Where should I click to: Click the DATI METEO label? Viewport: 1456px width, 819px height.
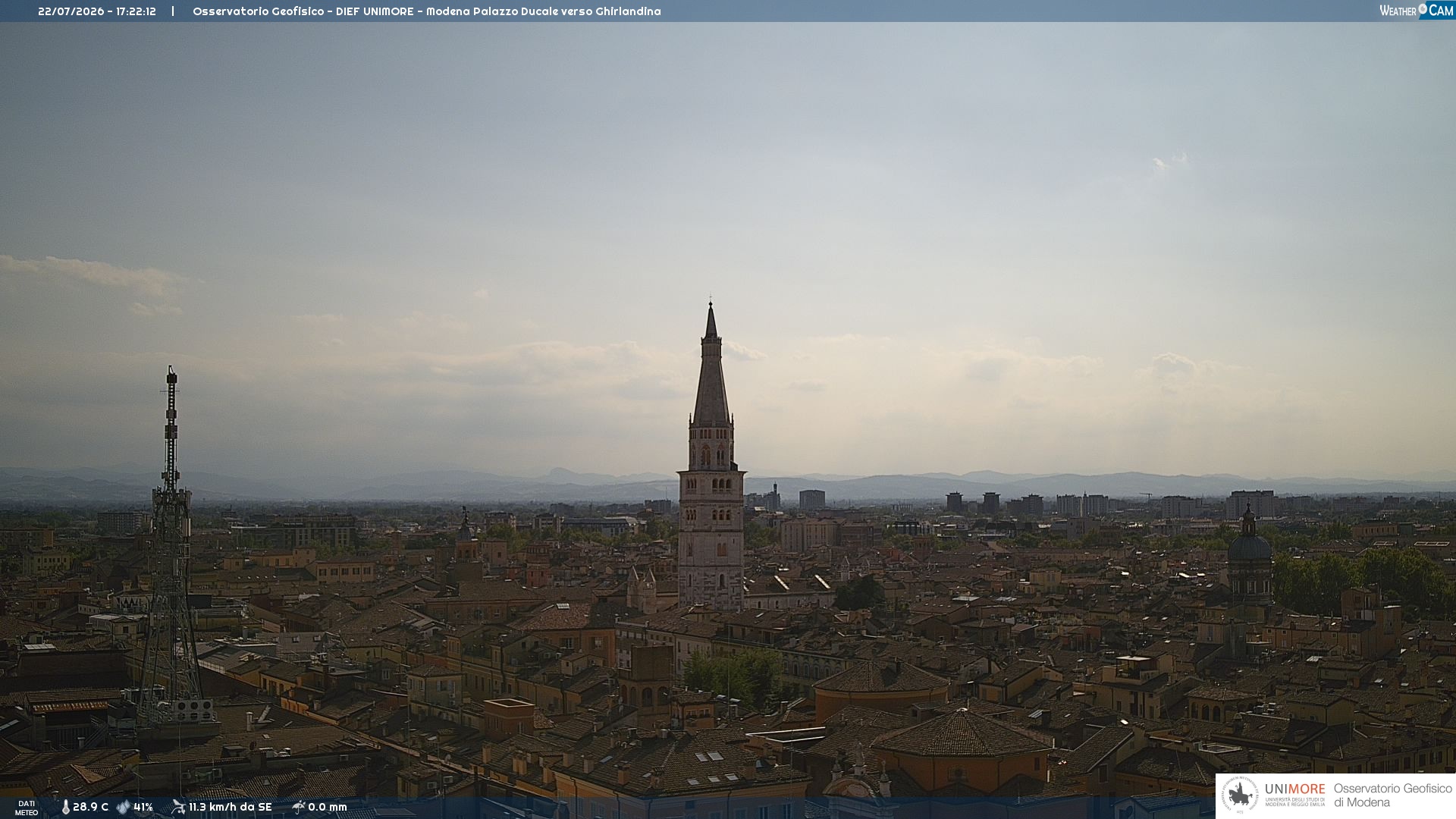27,808
